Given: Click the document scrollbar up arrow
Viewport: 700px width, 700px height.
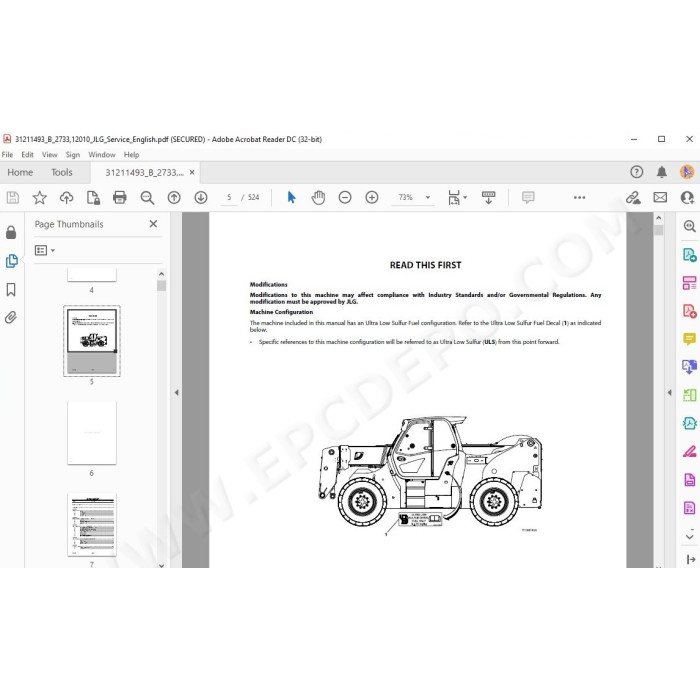Looking at the screenshot, I should [x=658, y=218].
